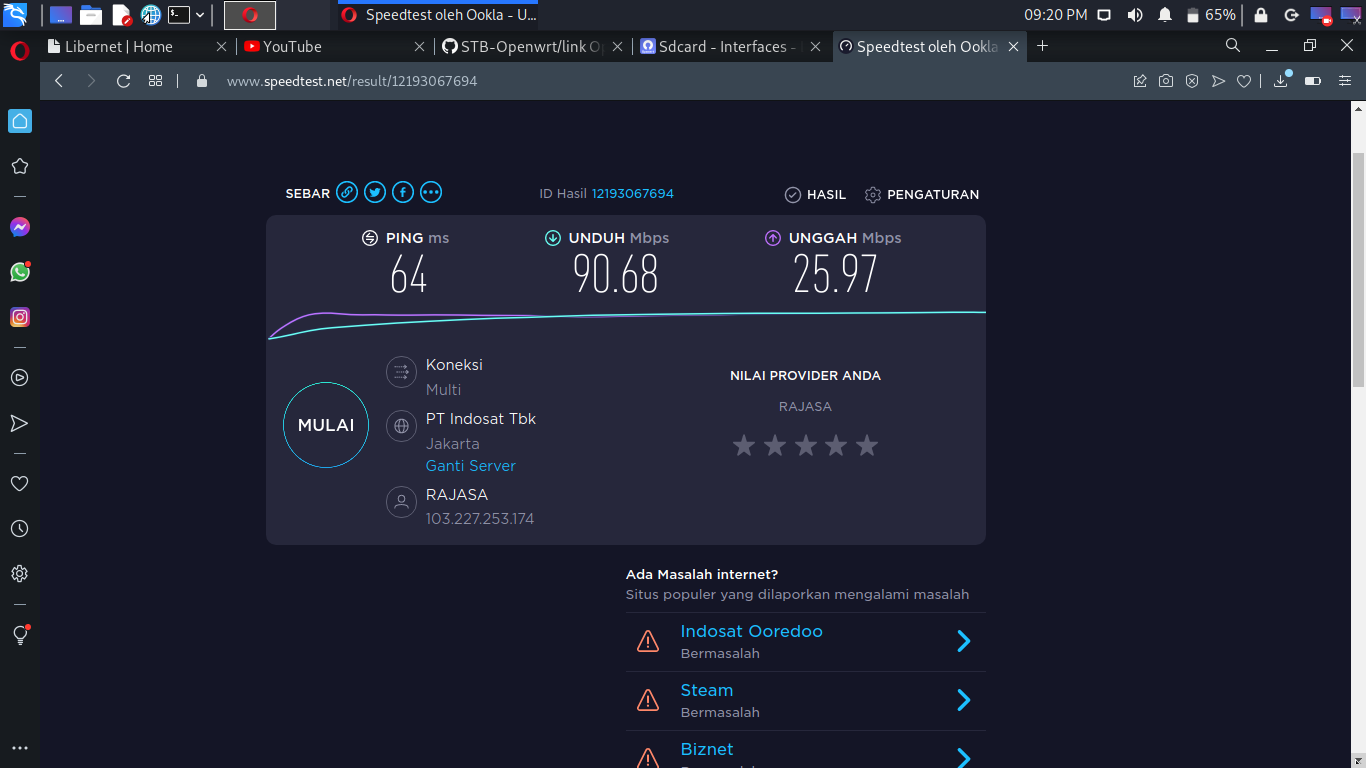Open pinboard edit icon in address bar

pyautogui.click(x=1140, y=81)
